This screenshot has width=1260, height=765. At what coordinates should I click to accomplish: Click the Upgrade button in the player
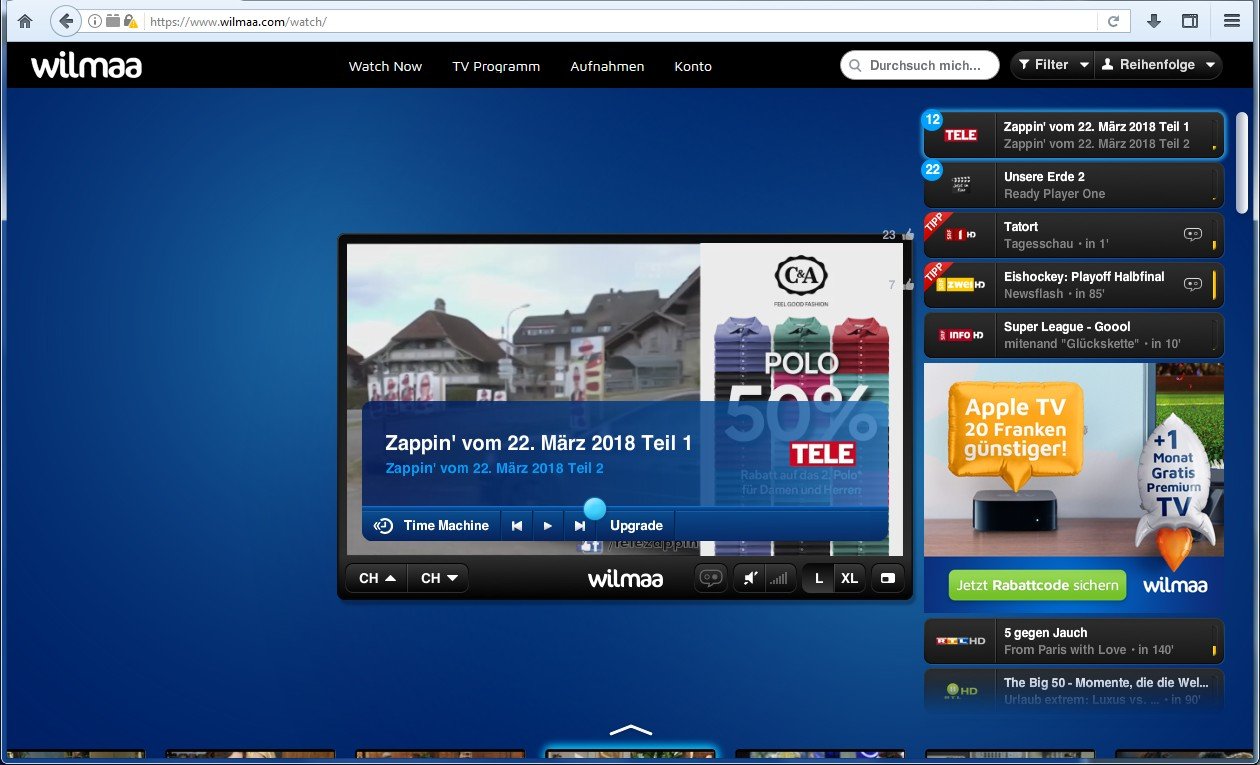tap(636, 525)
